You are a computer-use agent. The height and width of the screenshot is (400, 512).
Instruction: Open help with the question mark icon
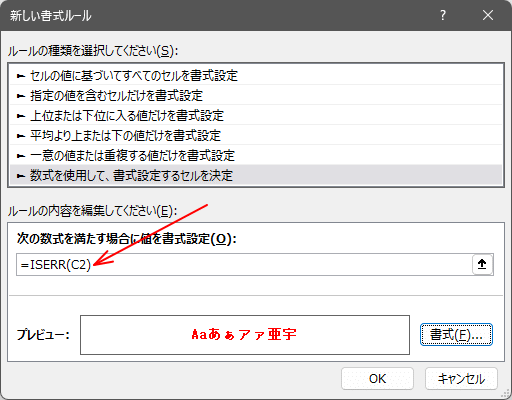(x=443, y=15)
